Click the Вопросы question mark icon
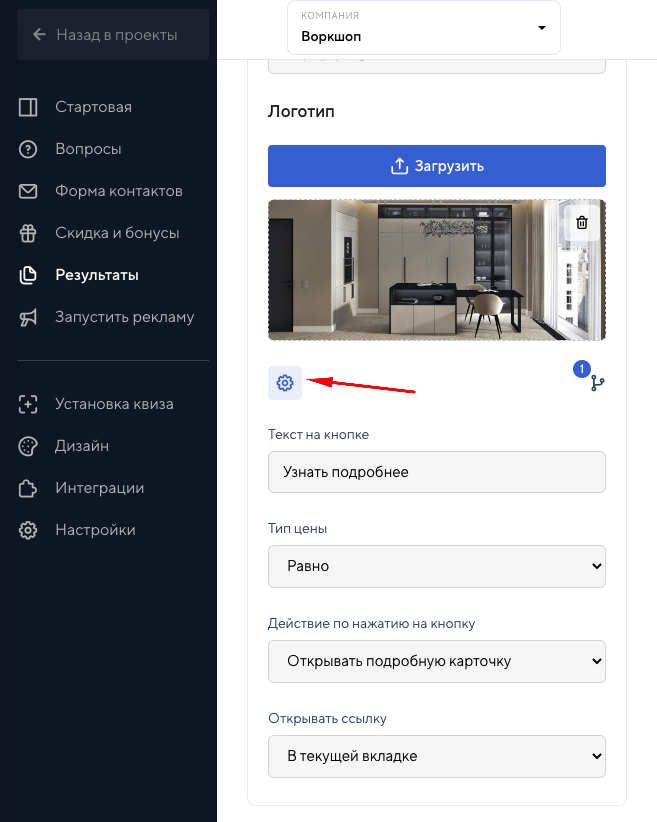 pos(28,149)
